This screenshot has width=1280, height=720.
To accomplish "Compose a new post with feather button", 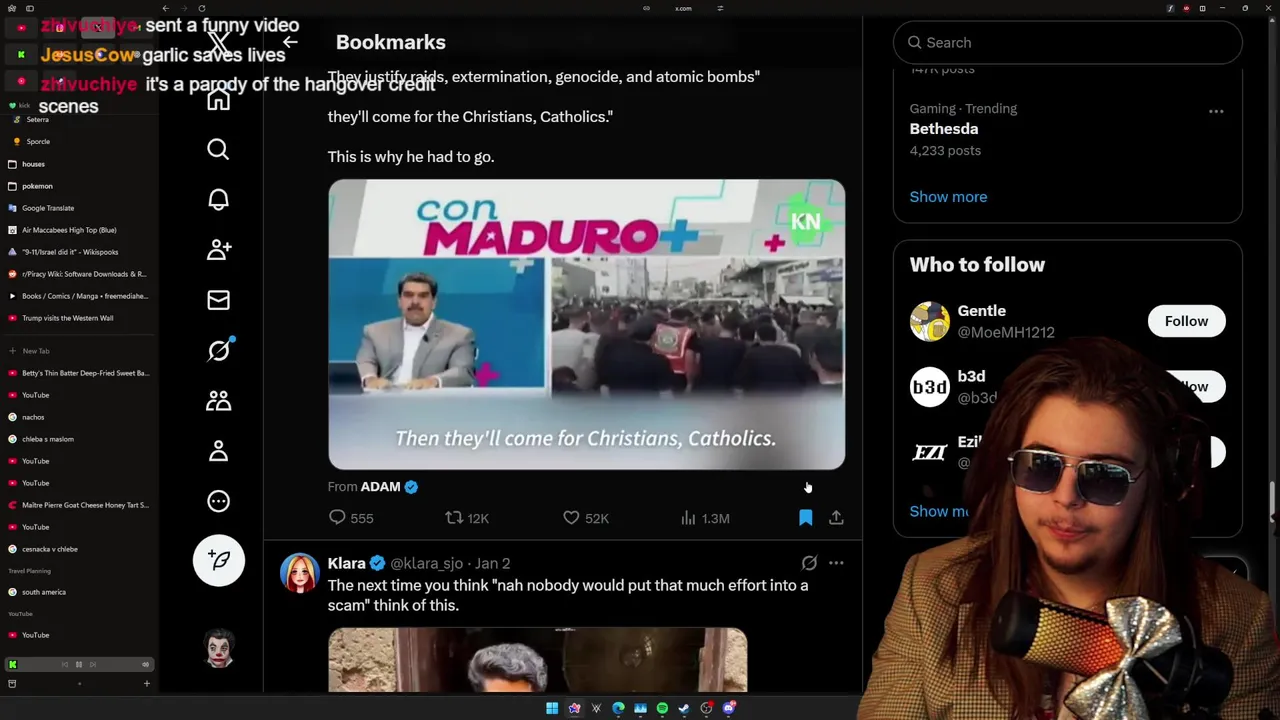I will point(218,560).
